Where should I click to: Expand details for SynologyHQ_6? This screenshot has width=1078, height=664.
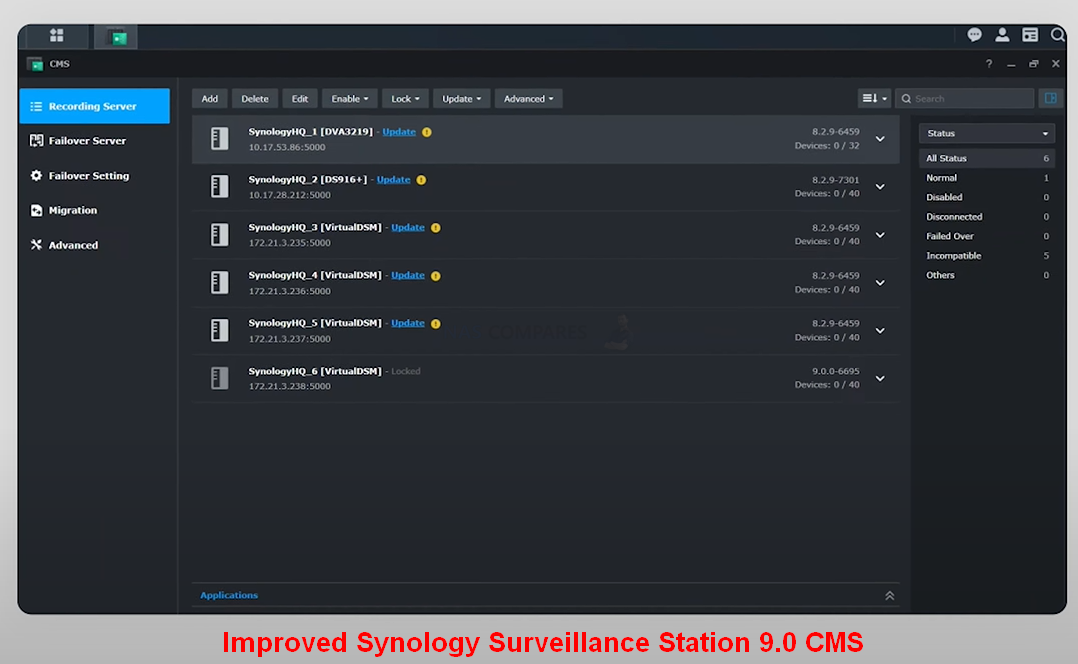point(880,378)
